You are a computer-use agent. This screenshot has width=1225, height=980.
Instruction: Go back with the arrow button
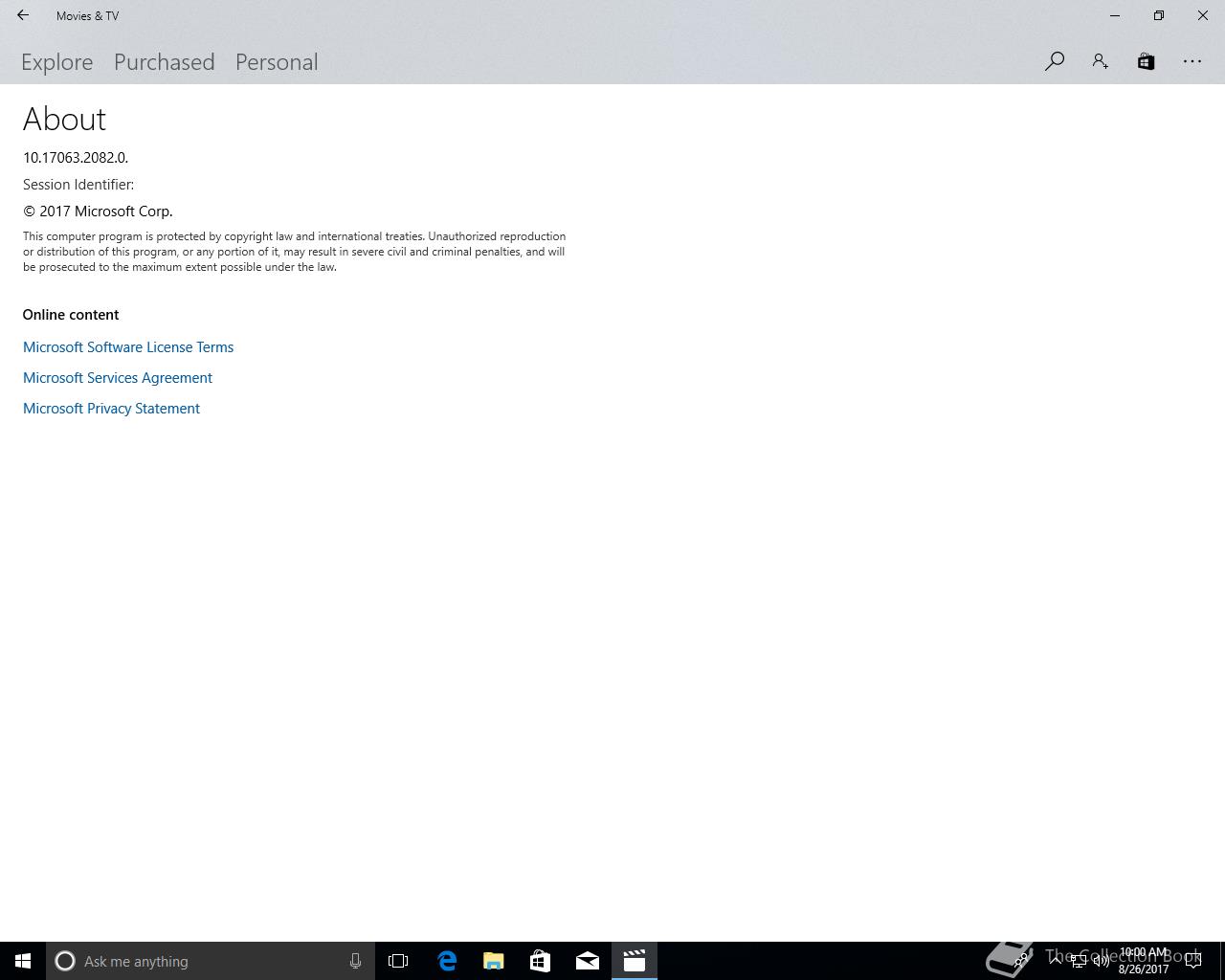click(23, 15)
